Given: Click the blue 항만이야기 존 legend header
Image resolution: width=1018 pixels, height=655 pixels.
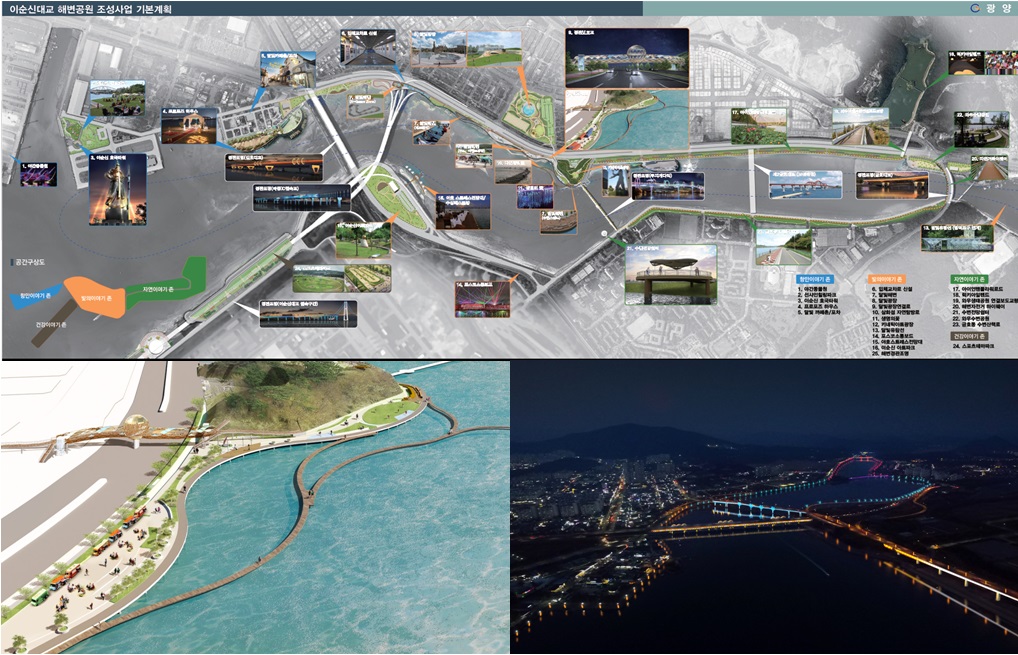Looking at the screenshot, I should (816, 278).
